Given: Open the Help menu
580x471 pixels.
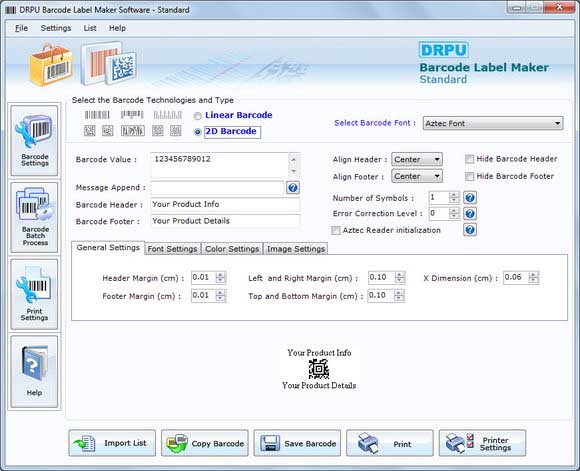Looking at the screenshot, I should pos(117,28).
